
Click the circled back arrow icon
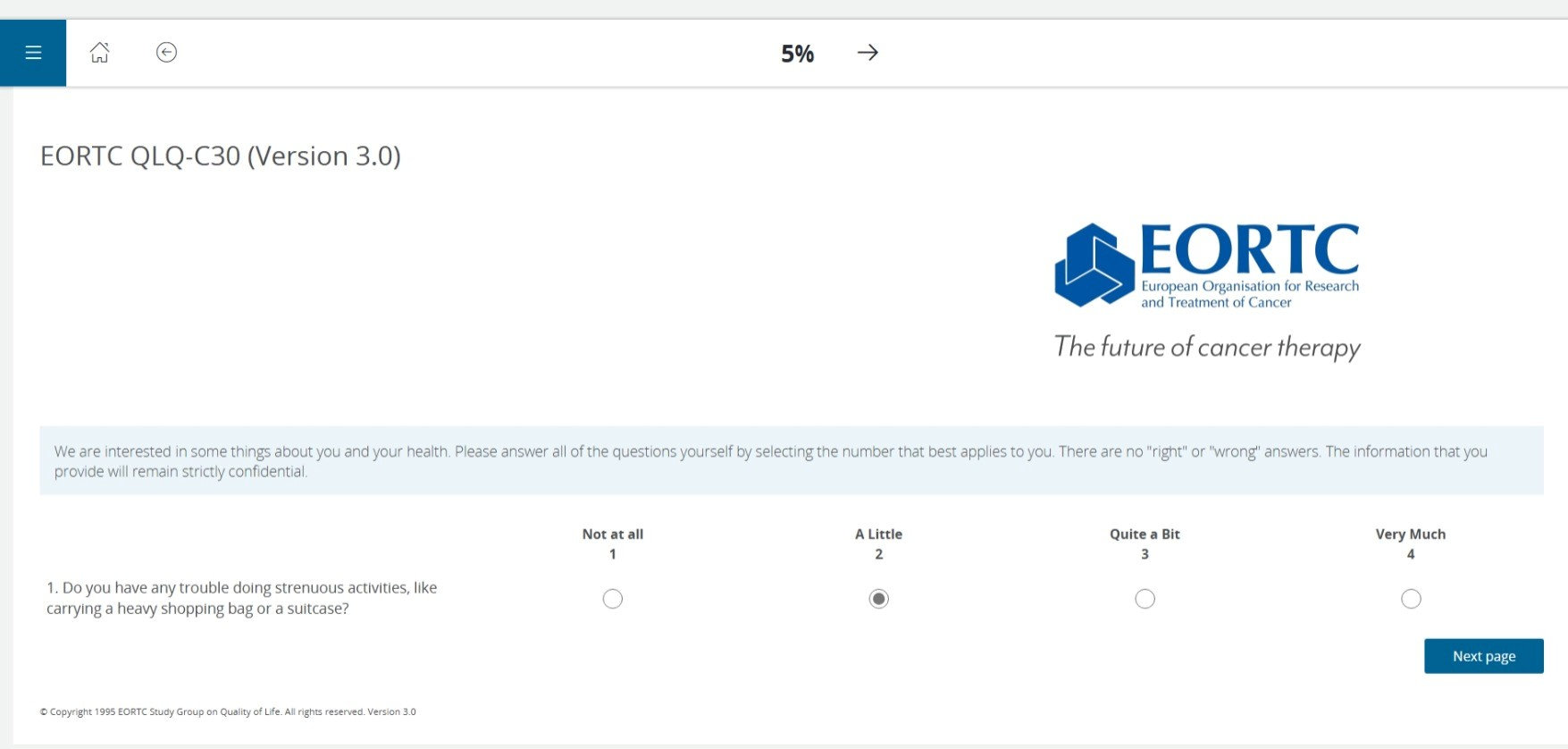[166, 53]
